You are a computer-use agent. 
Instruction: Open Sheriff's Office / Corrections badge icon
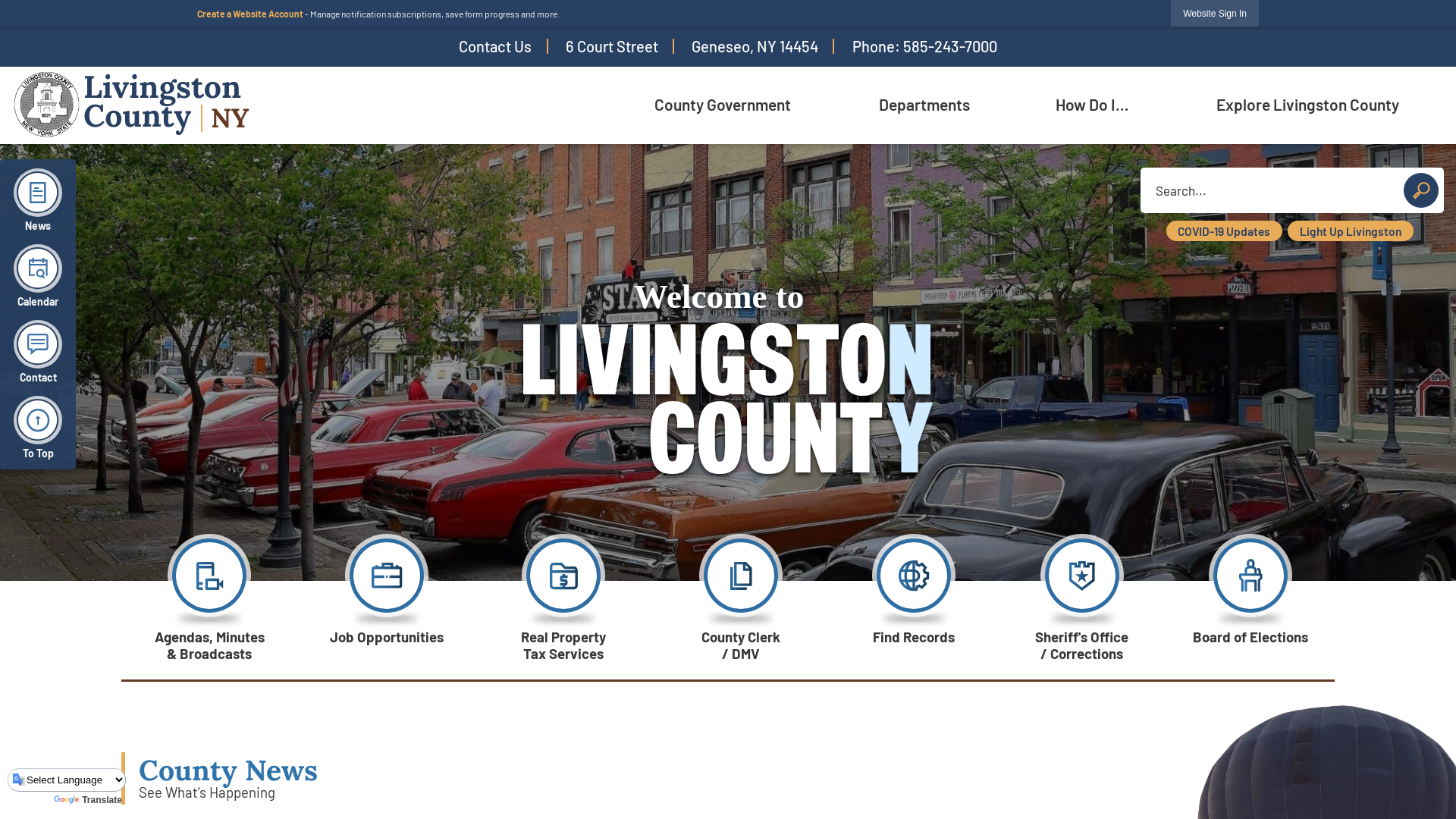pos(1082,576)
